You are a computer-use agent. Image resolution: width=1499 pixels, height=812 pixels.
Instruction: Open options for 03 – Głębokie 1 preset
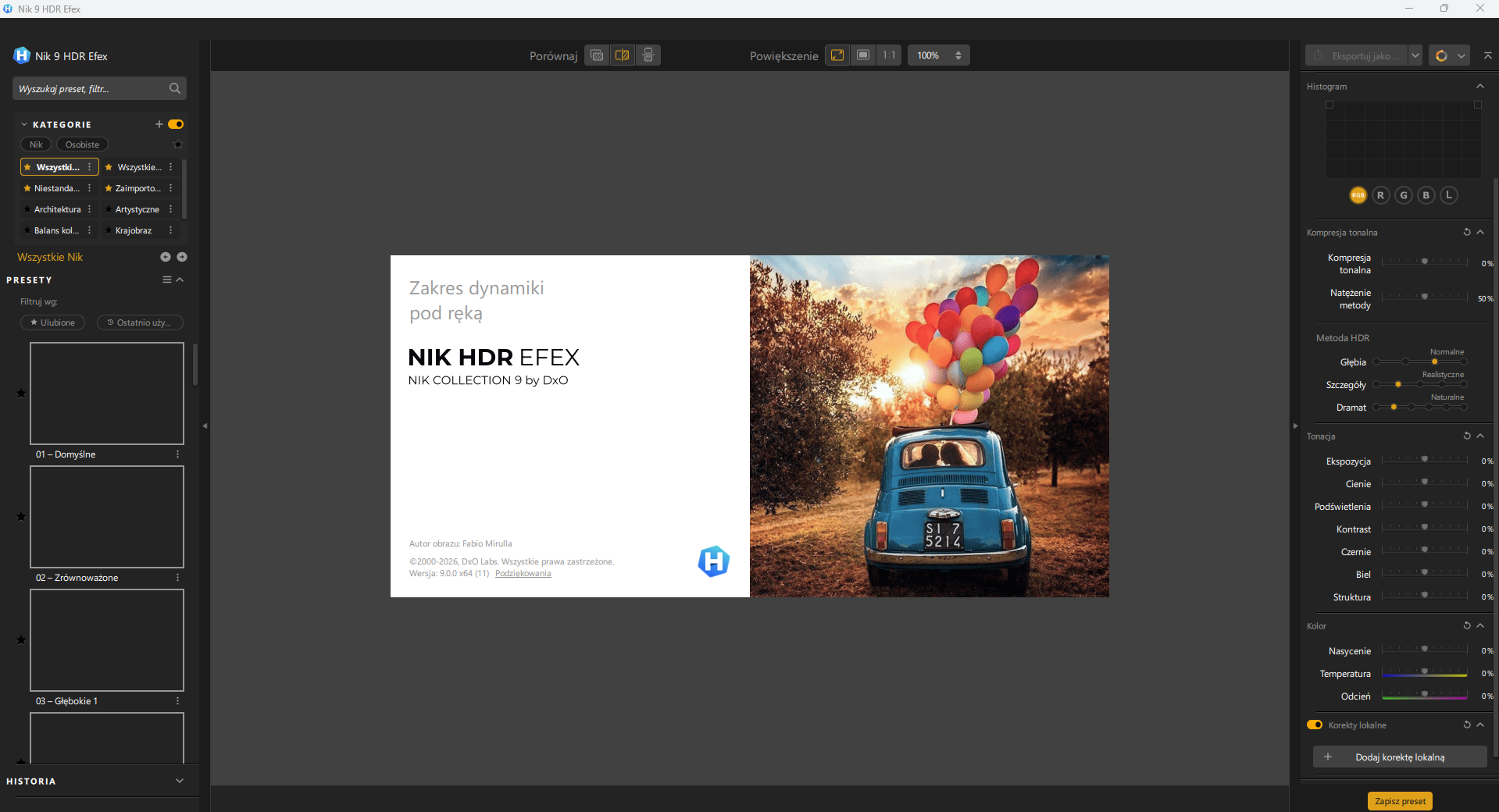pyautogui.click(x=178, y=701)
